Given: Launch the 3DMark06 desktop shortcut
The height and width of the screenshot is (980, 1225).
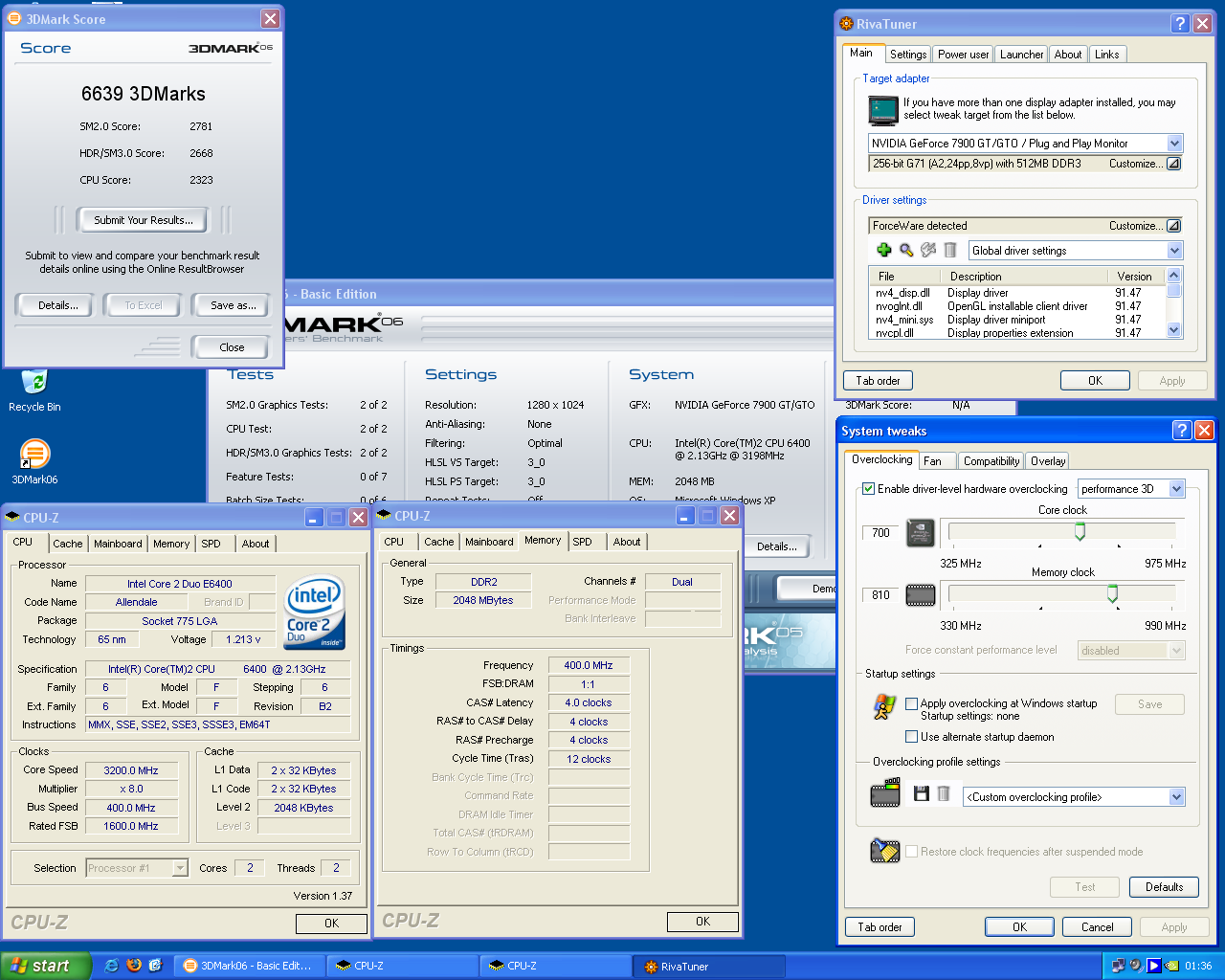Looking at the screenshot, I should [34, 455].
